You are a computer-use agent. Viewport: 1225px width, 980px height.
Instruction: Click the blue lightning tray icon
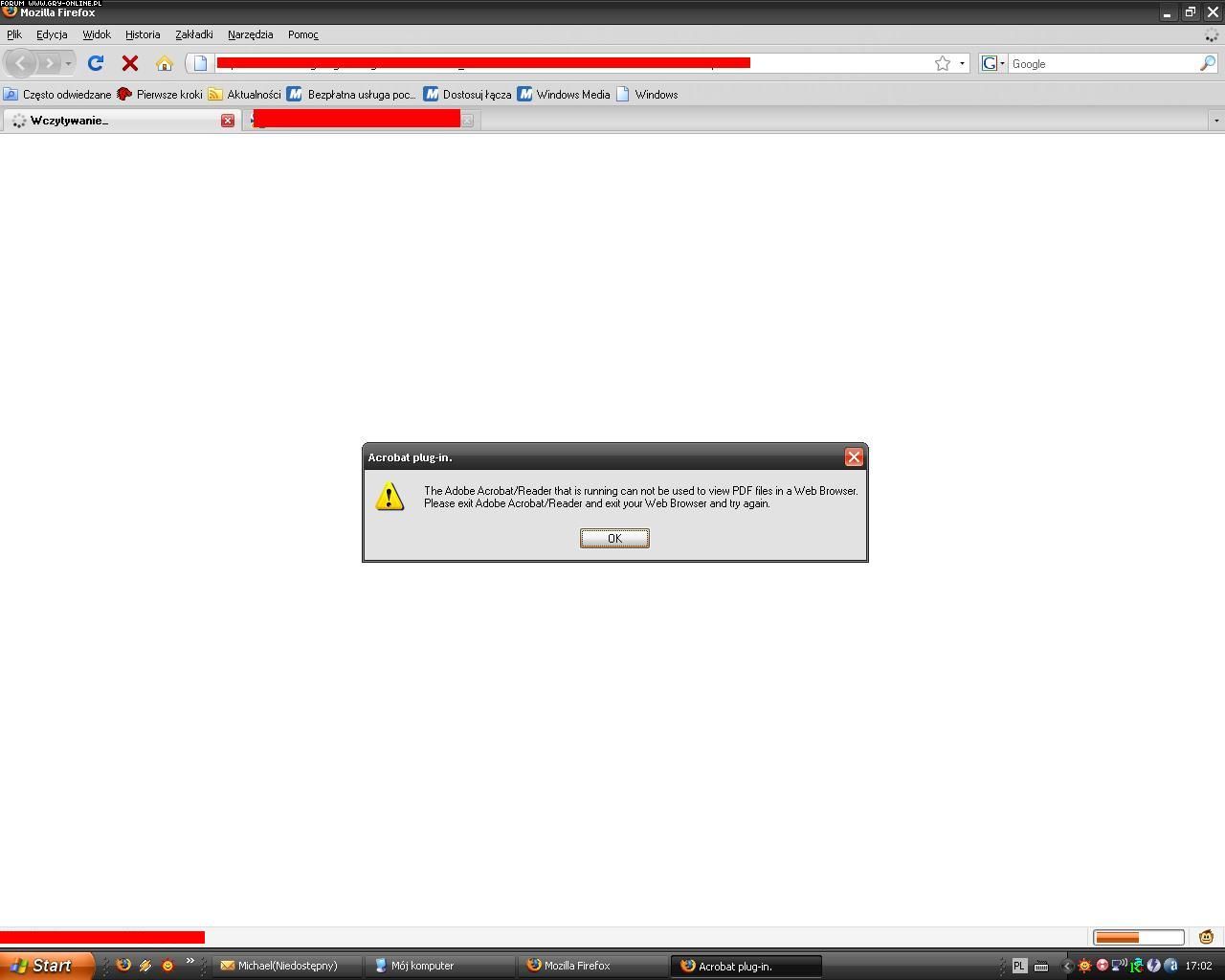pos(1153,966)
